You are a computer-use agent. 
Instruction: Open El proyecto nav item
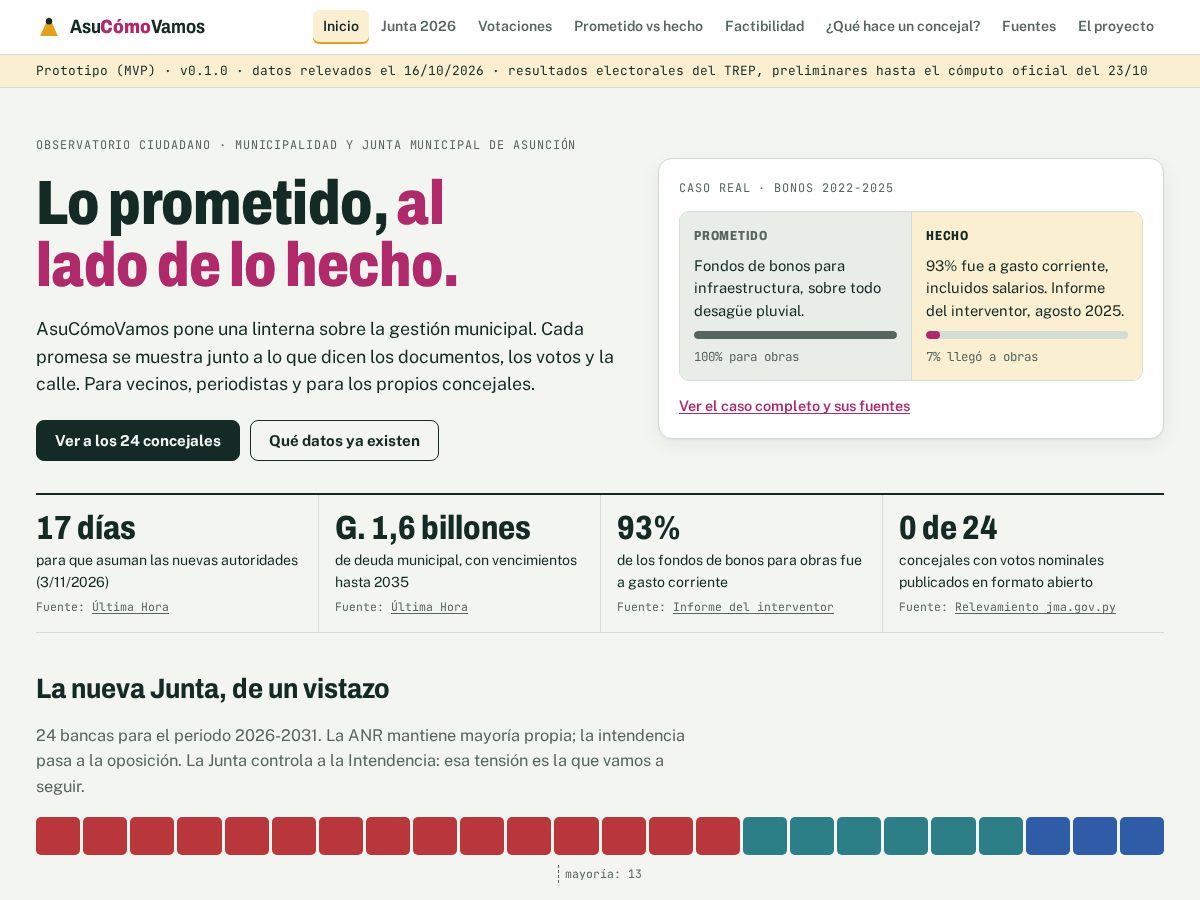point(1116,26)
